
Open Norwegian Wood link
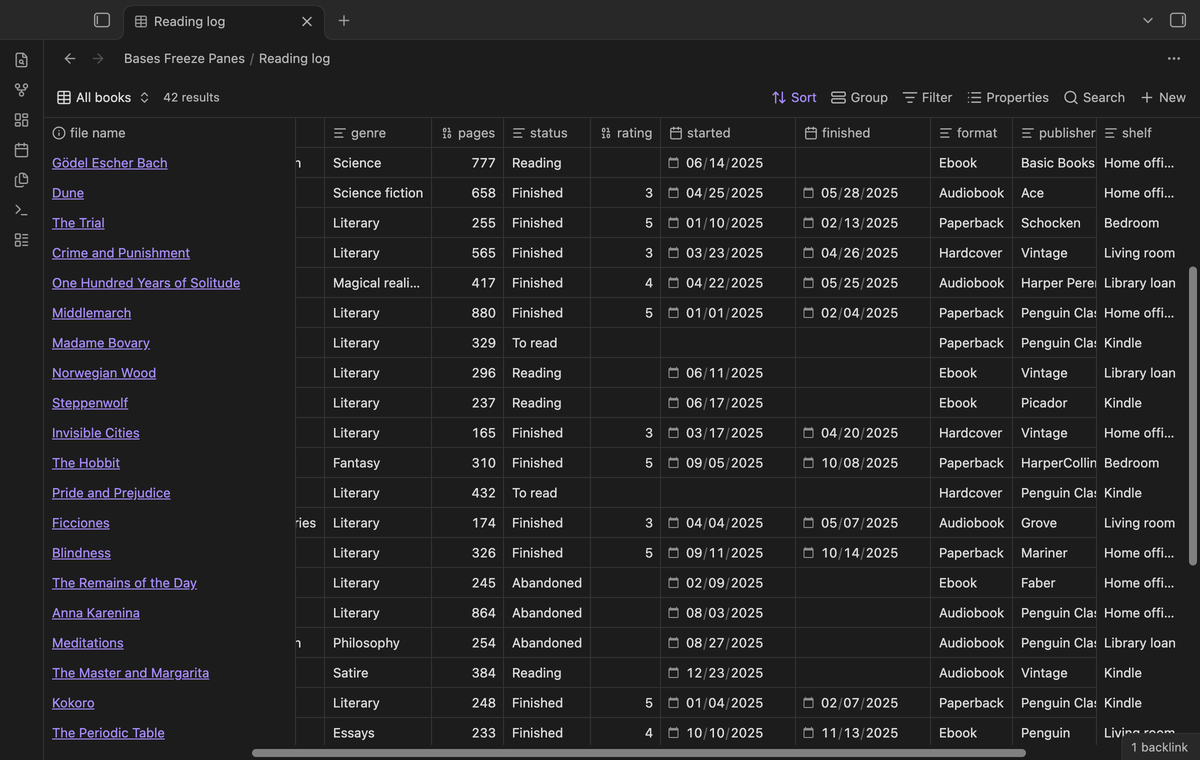[104, 373]
